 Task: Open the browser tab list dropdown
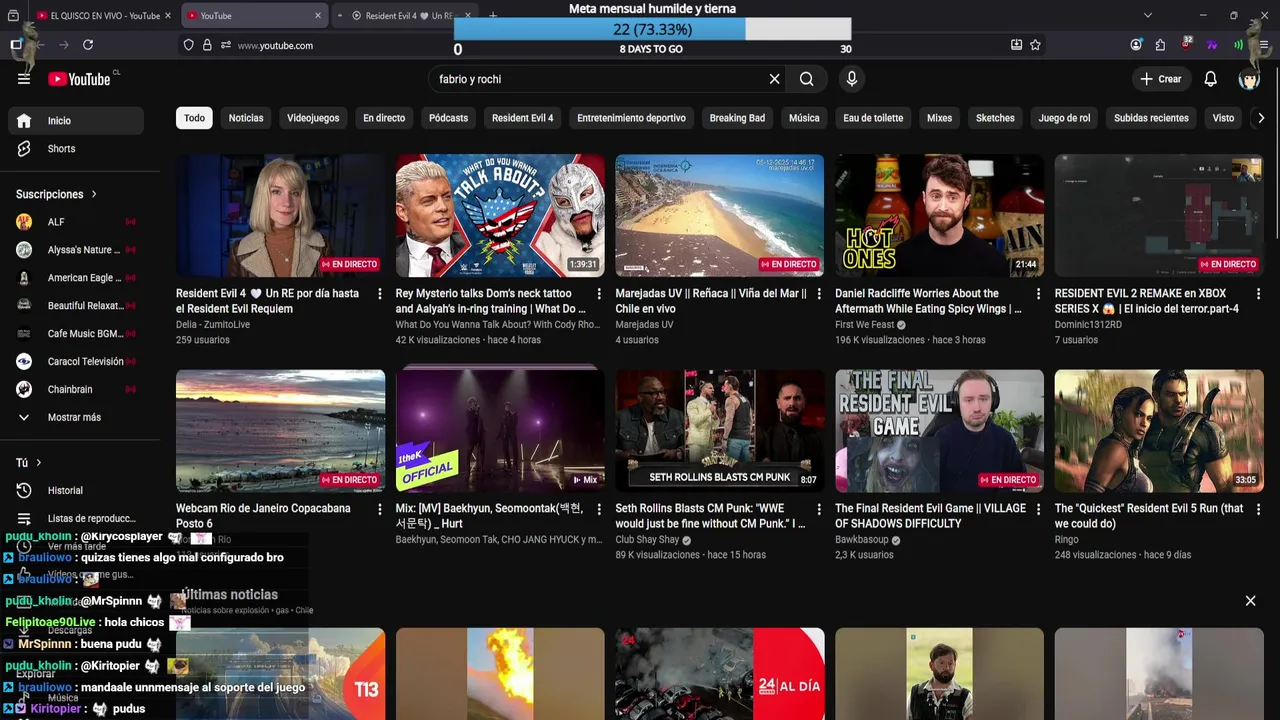click(1148, 15)
